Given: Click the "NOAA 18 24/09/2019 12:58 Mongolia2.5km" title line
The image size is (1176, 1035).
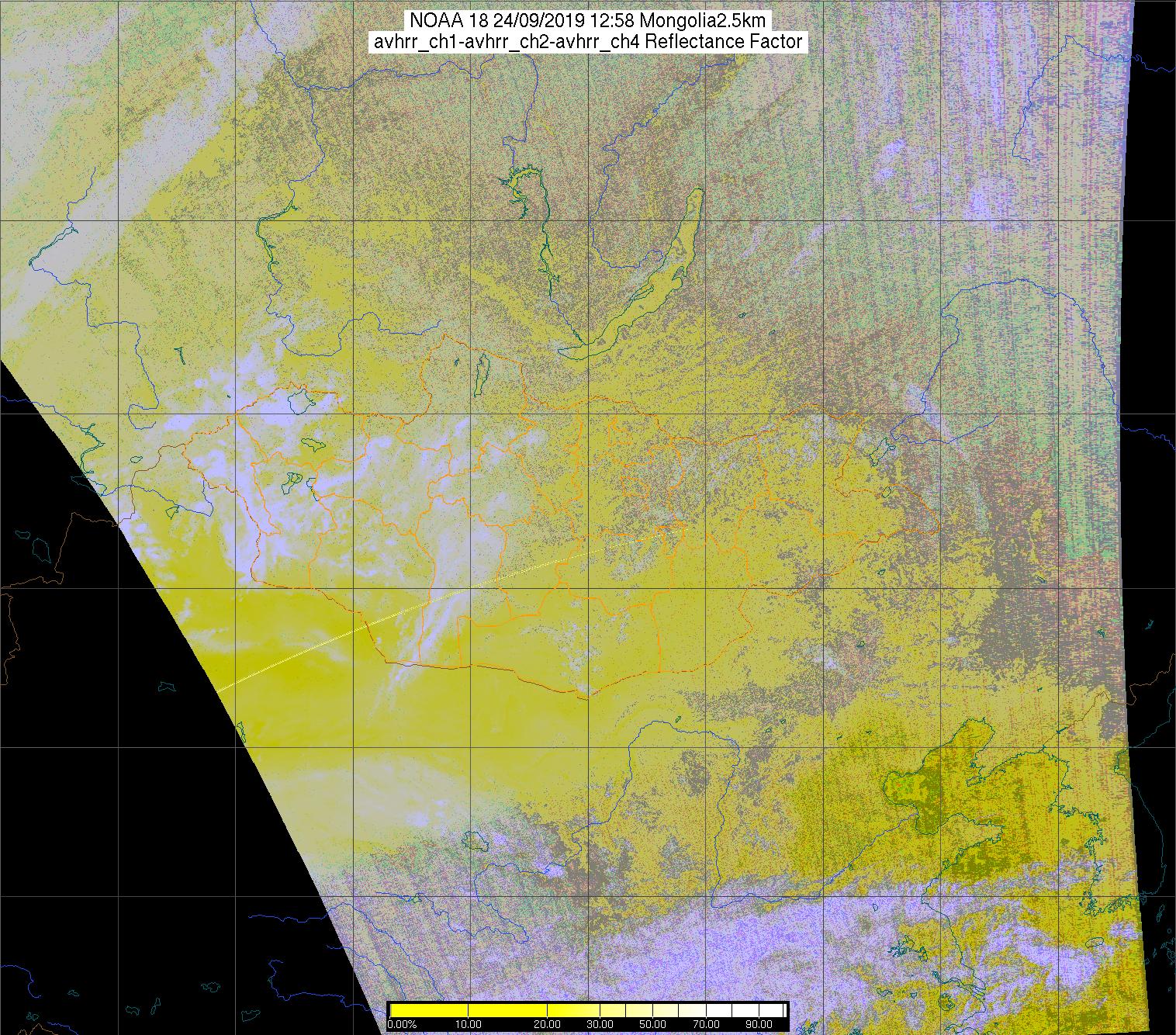Looking at the screenshot, I should tap(590, 21).
